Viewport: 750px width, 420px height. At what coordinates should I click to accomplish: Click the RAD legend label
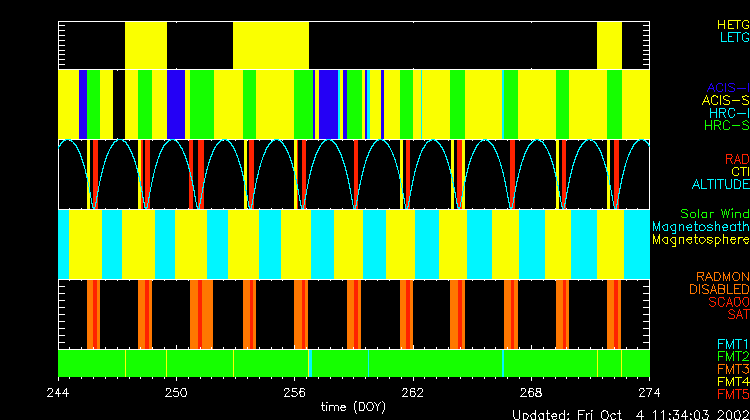coord(736,159)
